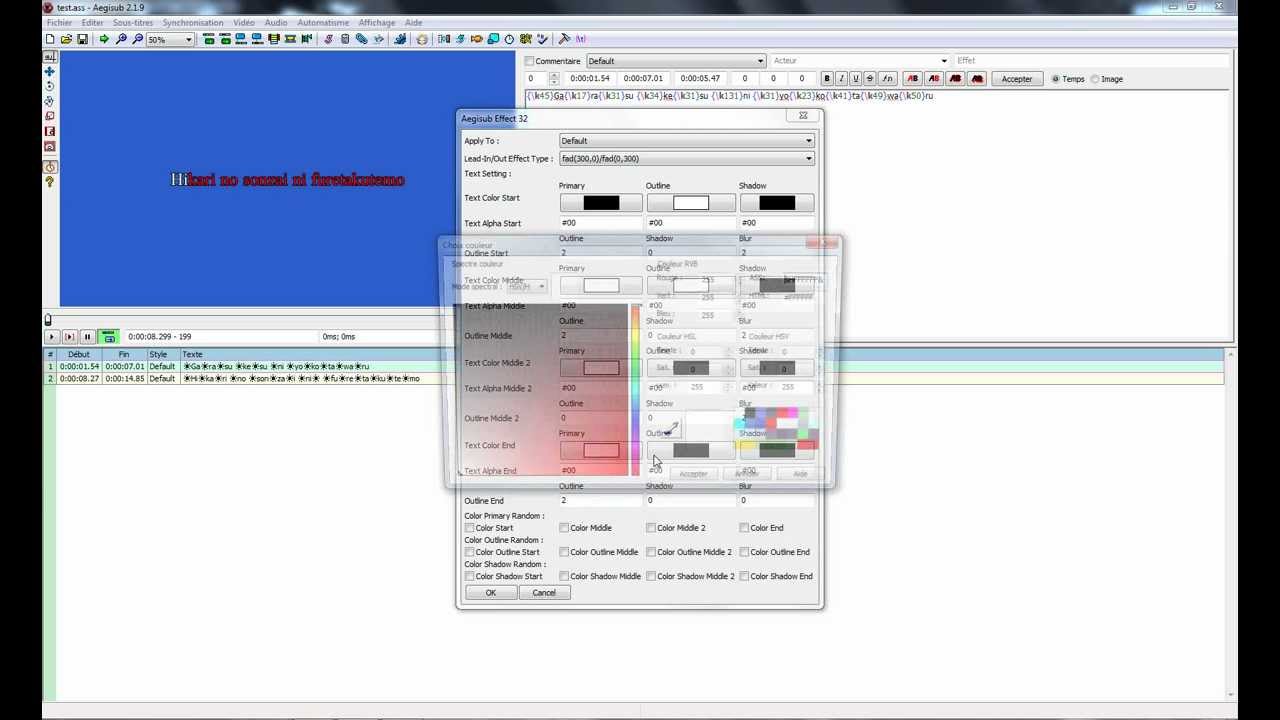Image resolution: width=1280 pixels, height=720 pixels.
Task: Open the Synchronisation menu
Action: click(193, 22)
